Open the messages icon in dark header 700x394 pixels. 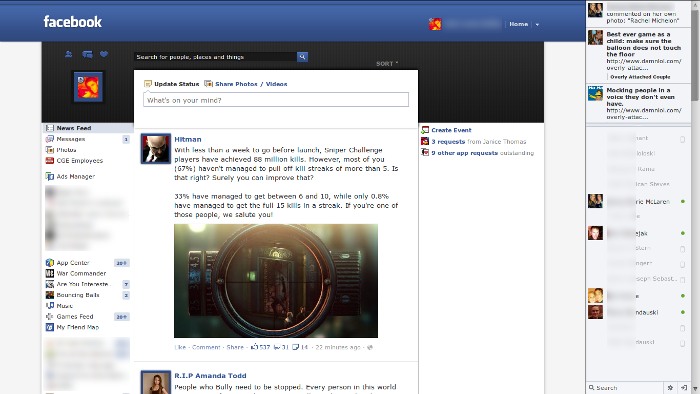coord(87,54)
